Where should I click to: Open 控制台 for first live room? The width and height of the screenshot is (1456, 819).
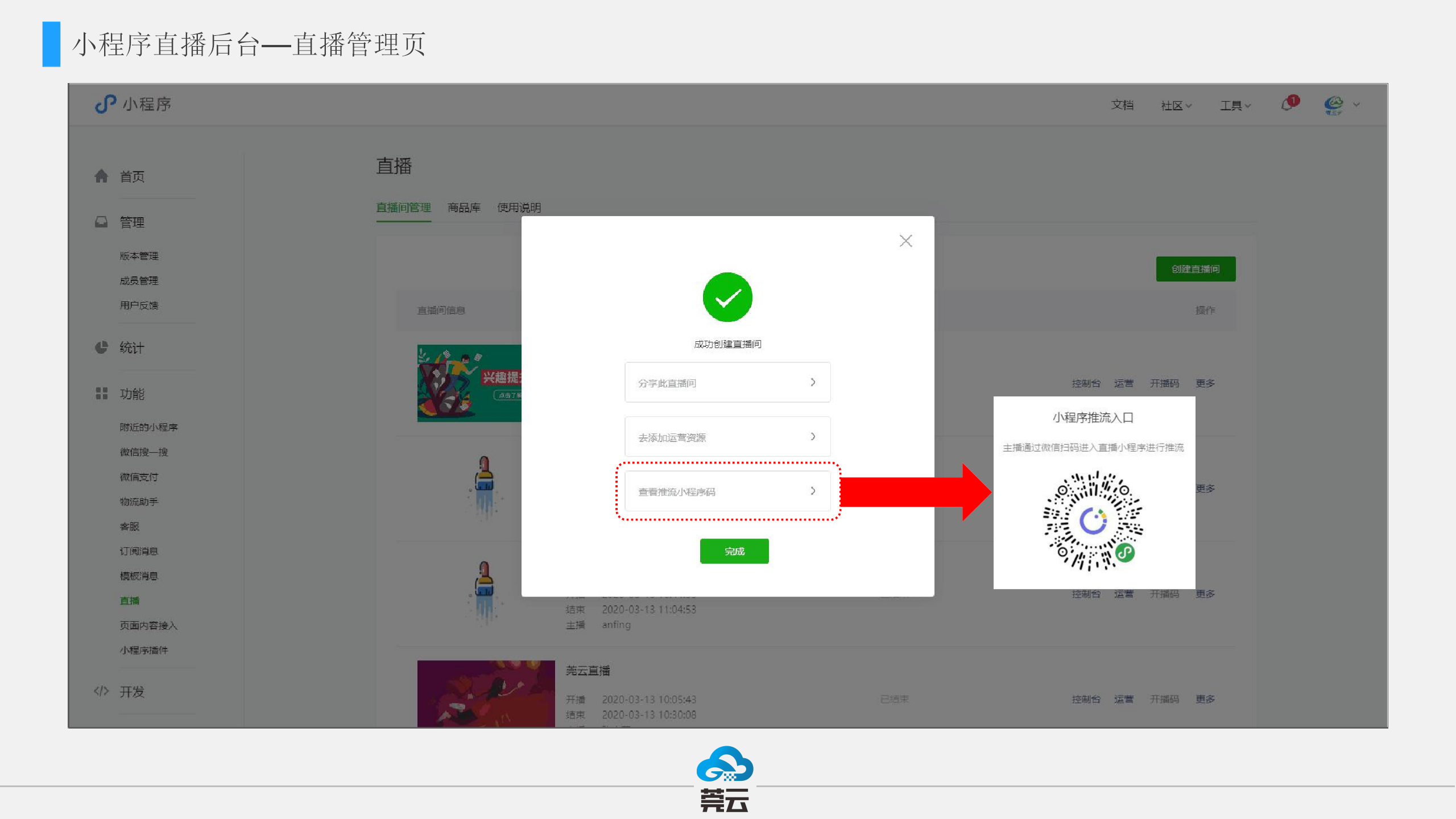click(x=1086, y=383)
